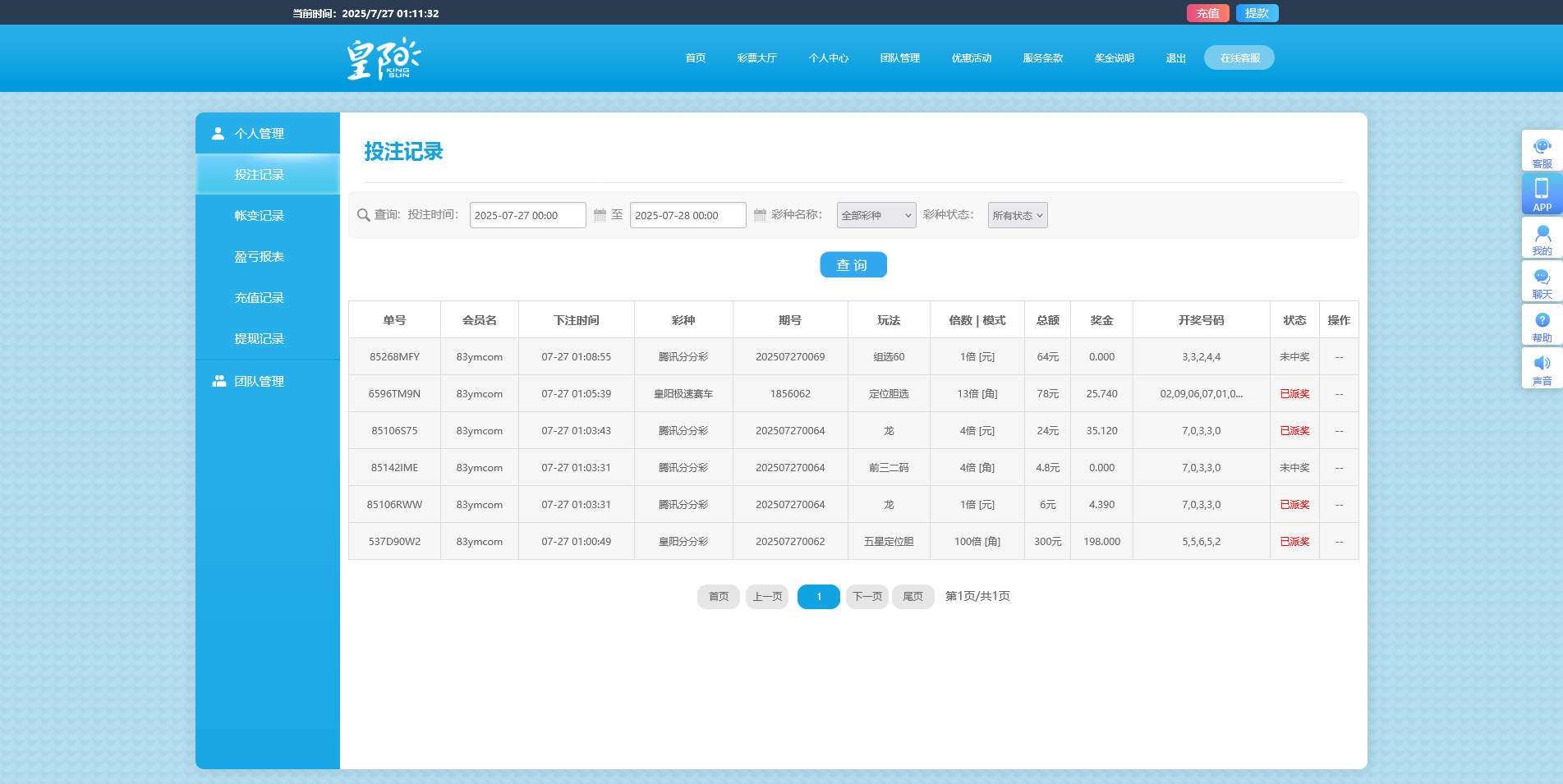
Task: Click order number 85106S75
Action: [394, 431]
